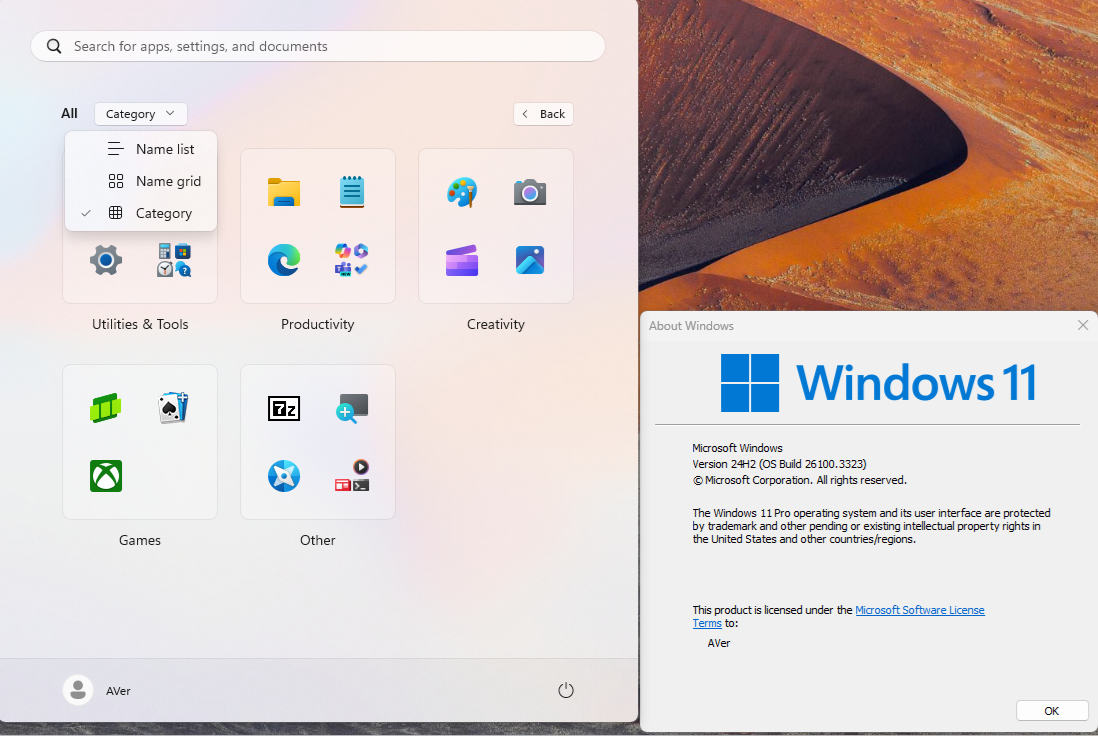
Task: Click the power button icon
Action: (x=566, y=690)
